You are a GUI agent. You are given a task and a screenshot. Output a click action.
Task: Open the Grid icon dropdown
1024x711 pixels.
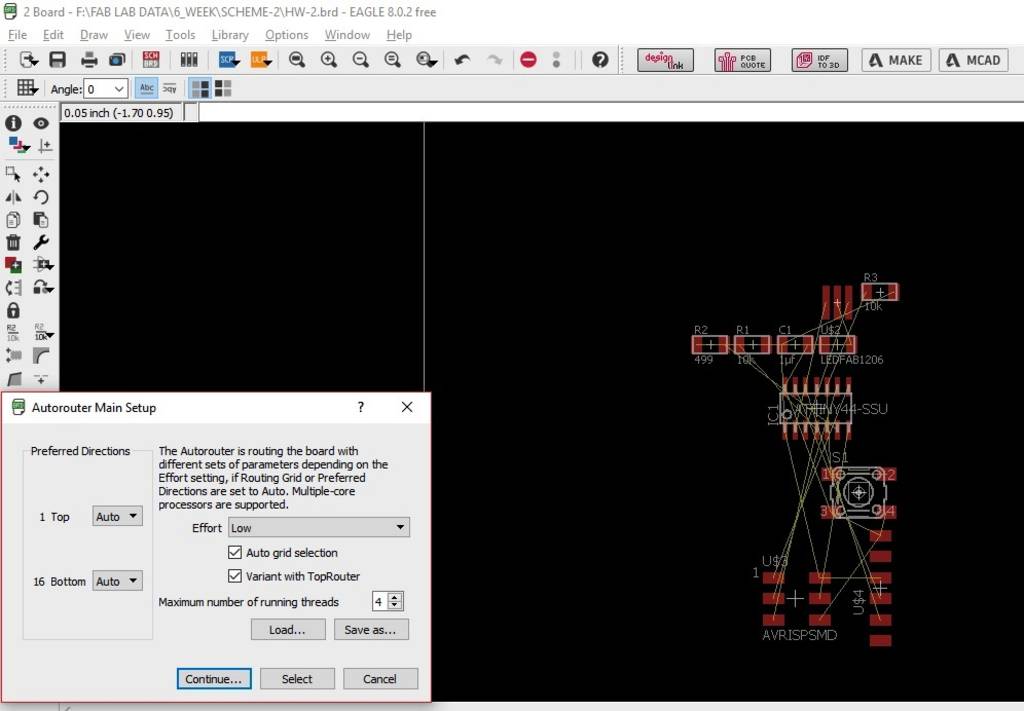(x=27, y=87)
